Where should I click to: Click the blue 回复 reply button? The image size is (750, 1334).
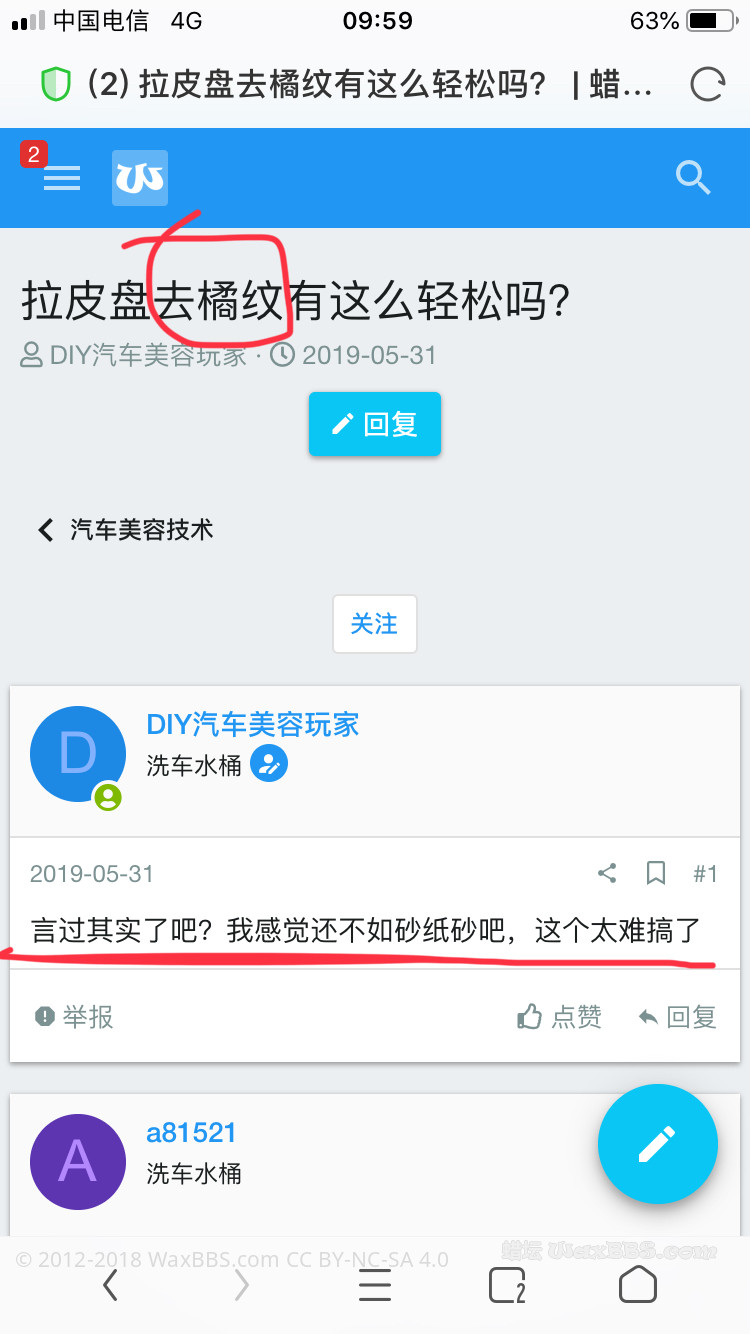(375, 424)
